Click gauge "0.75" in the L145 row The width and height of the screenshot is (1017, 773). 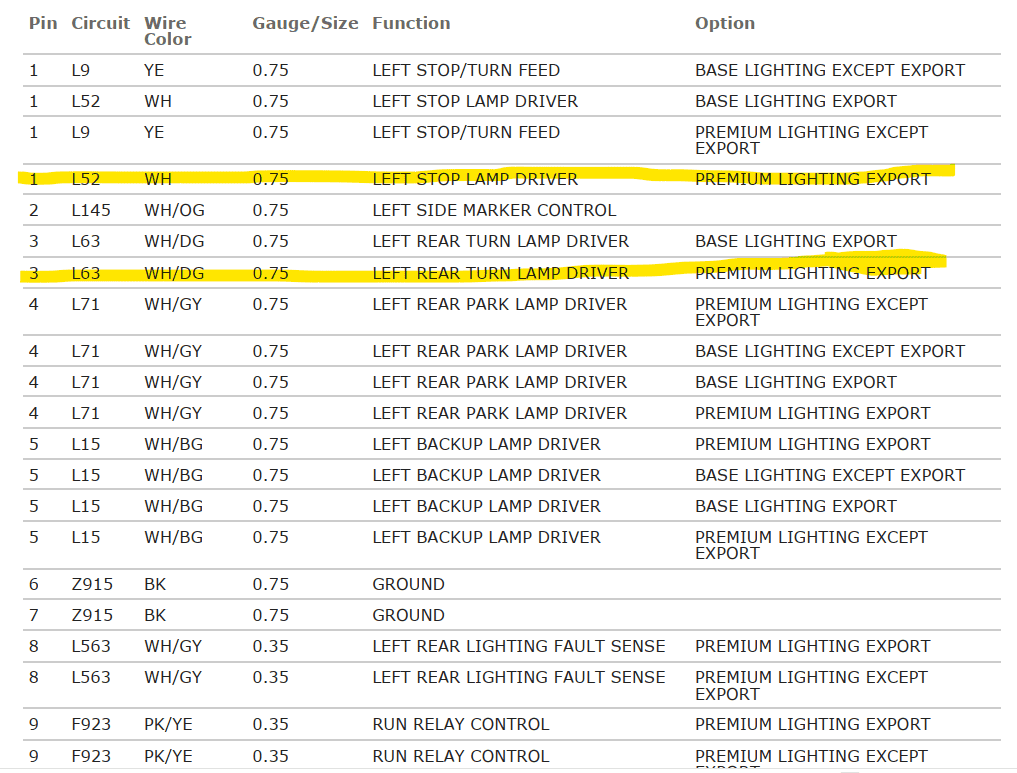[270, 210]
